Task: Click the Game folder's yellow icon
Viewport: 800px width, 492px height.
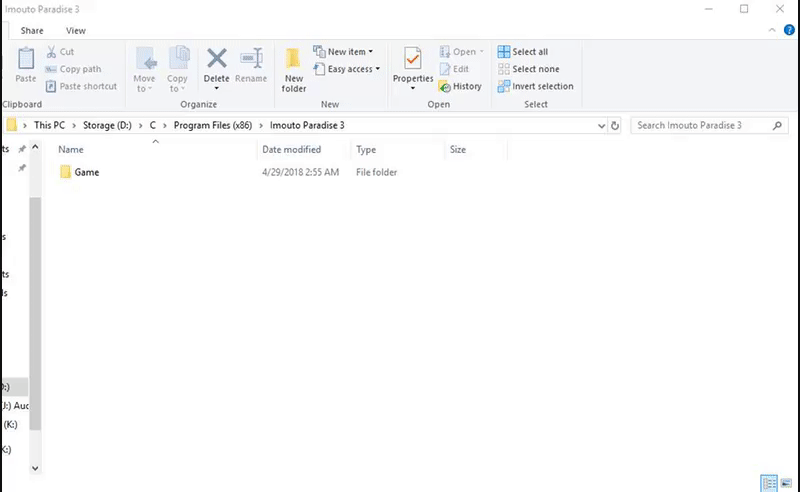Action: coord(65,172)
